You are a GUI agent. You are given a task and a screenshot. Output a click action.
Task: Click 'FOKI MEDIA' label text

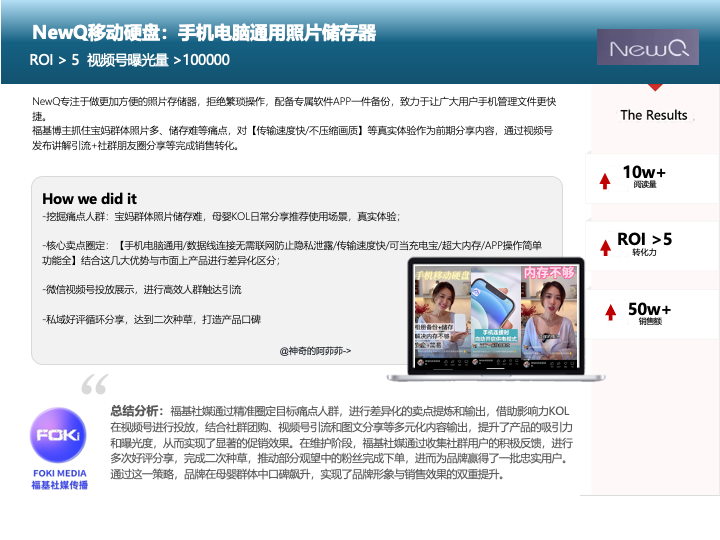[60, 473]
